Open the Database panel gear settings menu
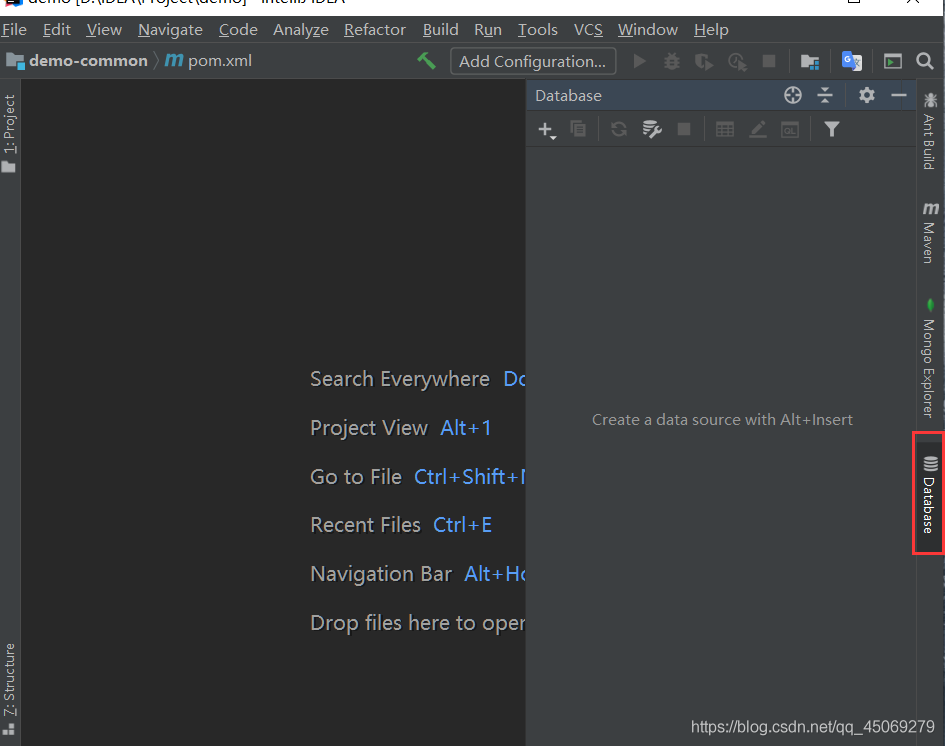This screenshot has height=746, width=945. (x=866, y=95)
